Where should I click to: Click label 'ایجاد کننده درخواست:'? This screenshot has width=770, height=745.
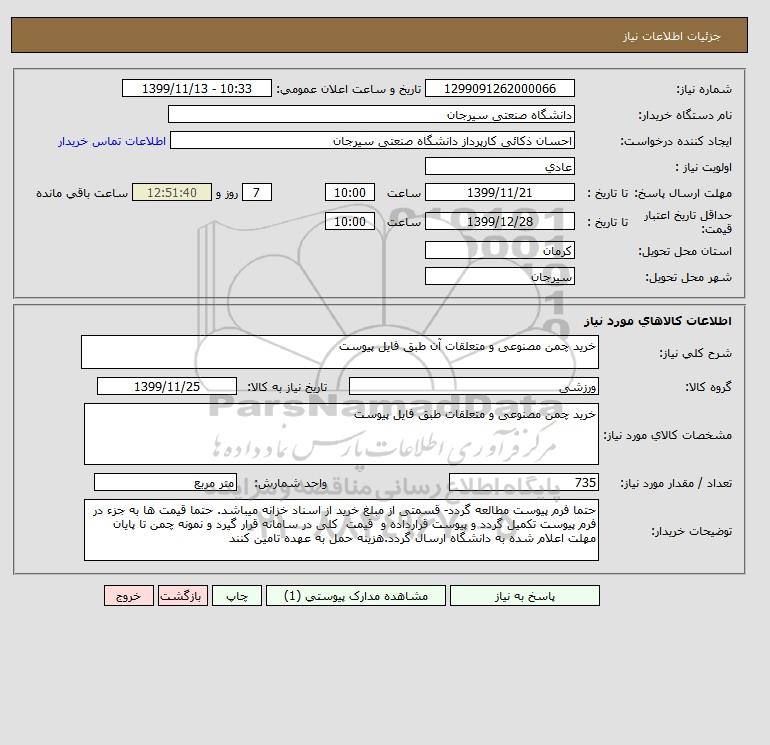tap(676, 141)
